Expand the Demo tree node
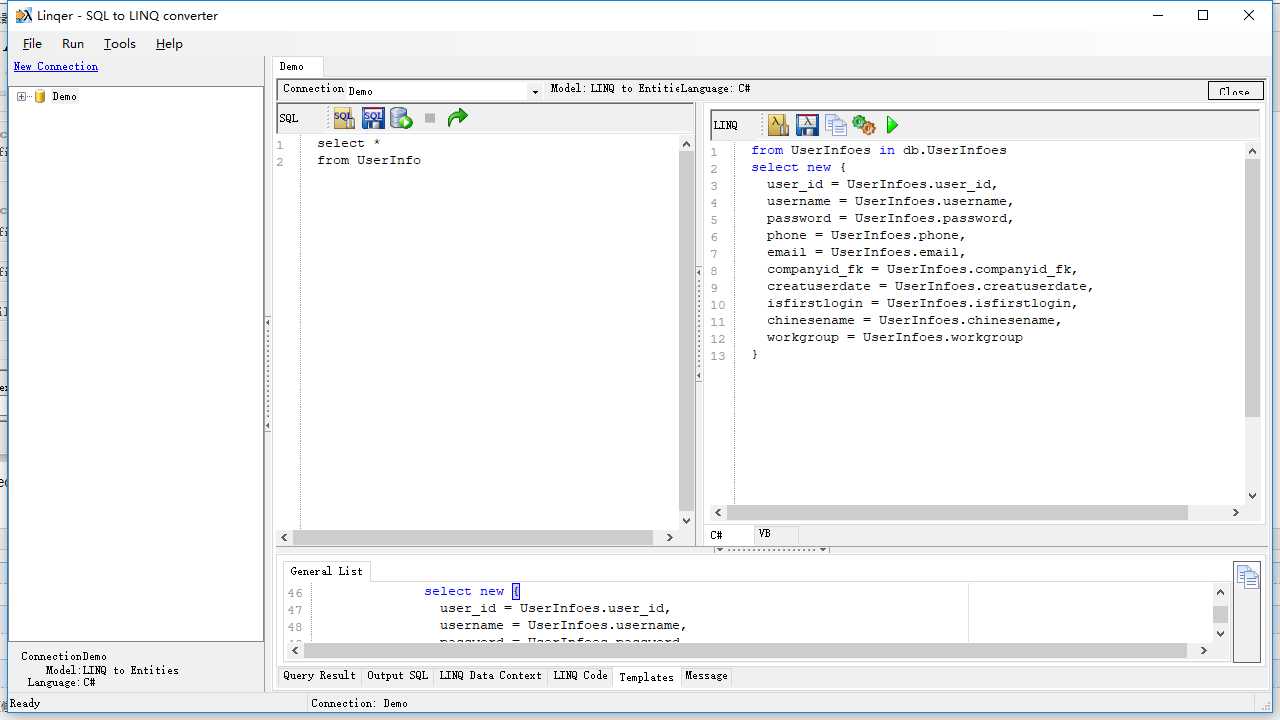 pos(22,96)
